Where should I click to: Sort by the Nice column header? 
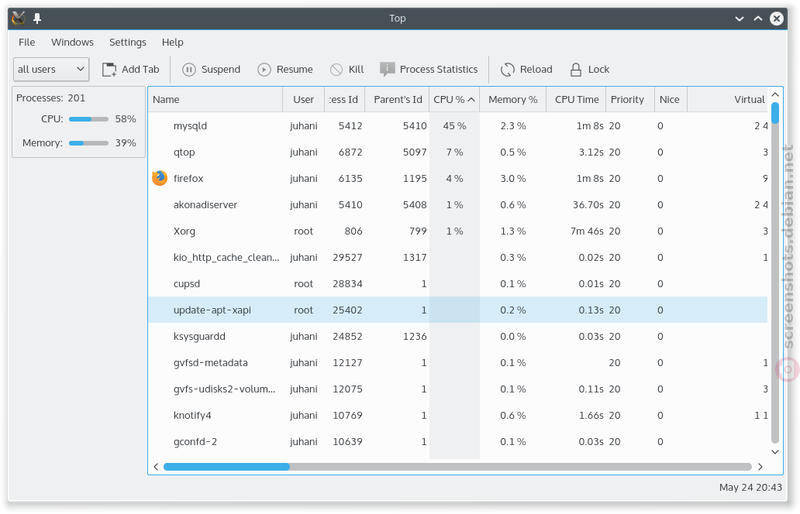tap(671, 100)
